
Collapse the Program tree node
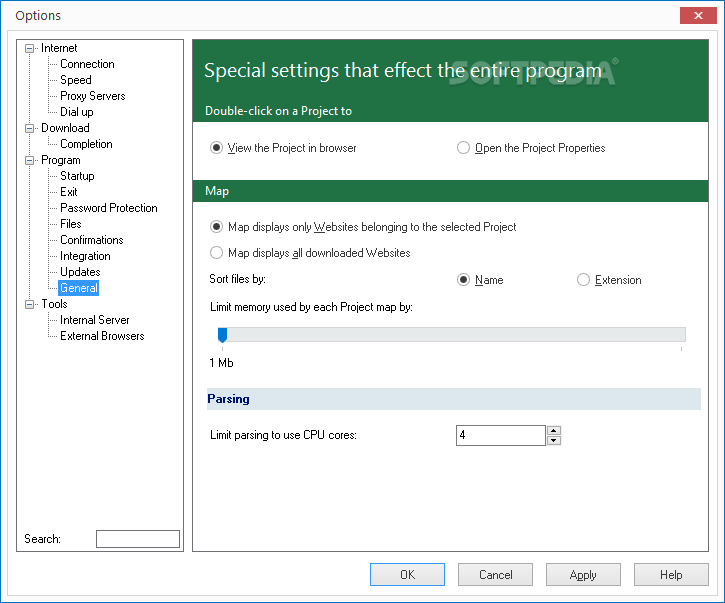tap(30, 160)
